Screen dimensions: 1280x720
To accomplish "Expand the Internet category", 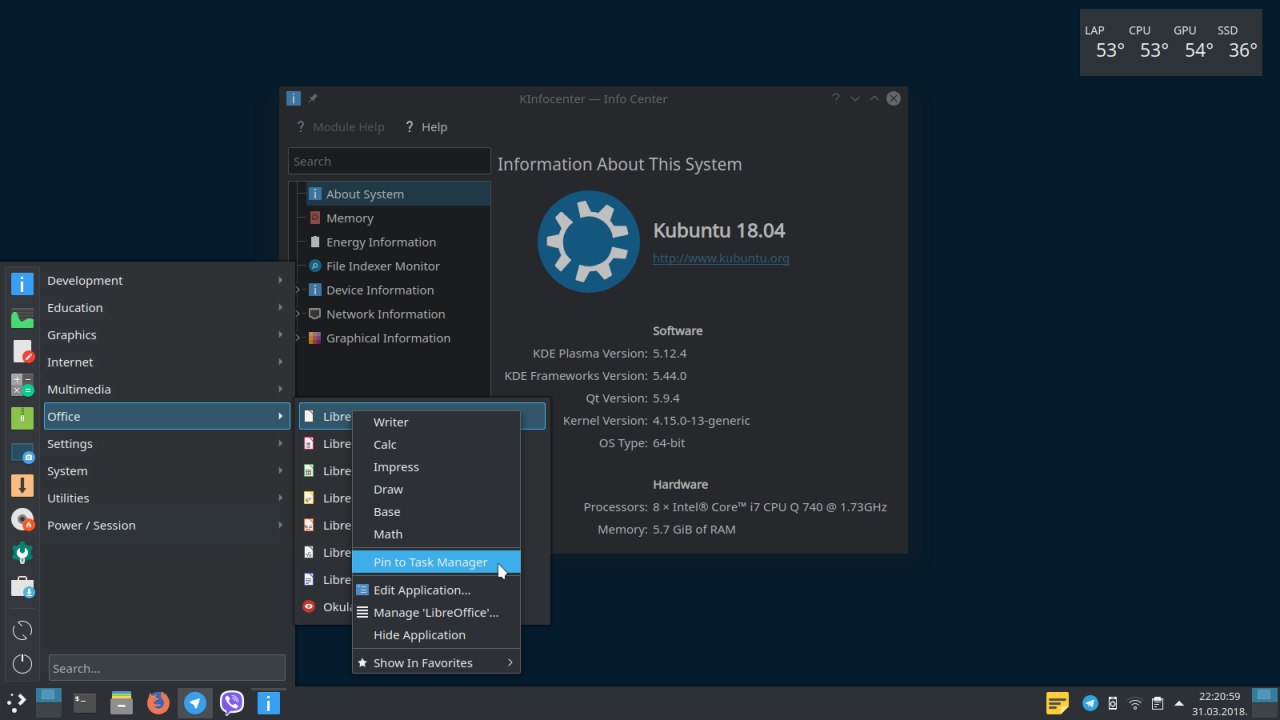I will pos(167,362).
